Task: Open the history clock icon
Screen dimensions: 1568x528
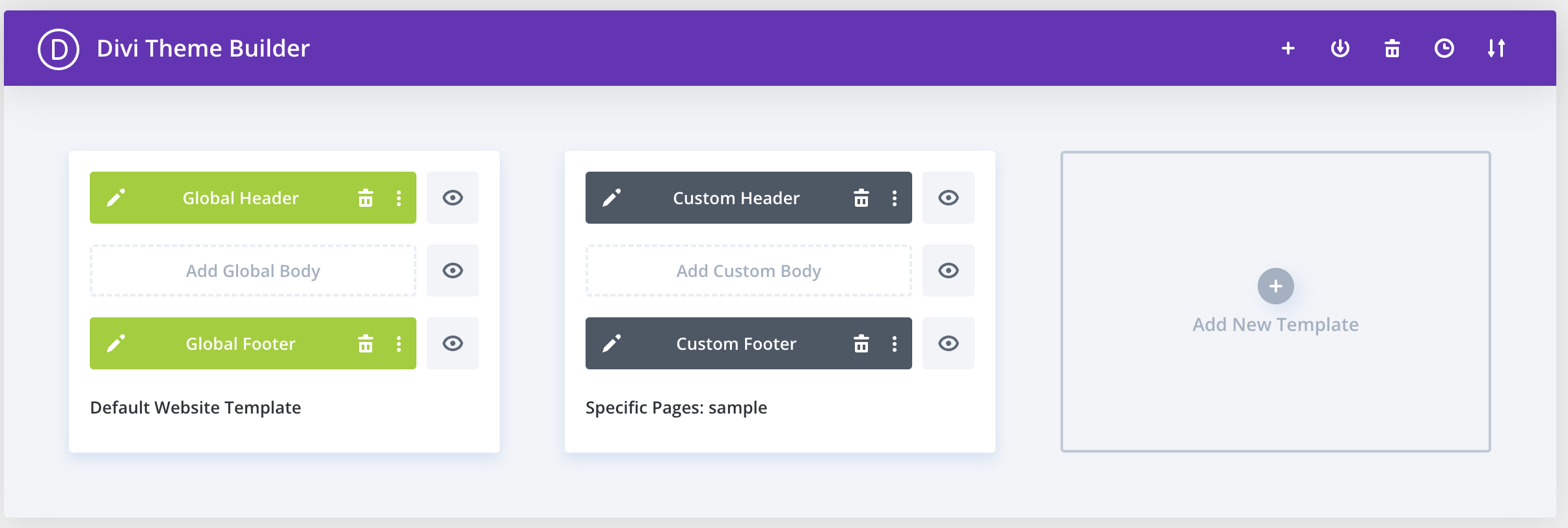Action: [x=1444, y=48]
